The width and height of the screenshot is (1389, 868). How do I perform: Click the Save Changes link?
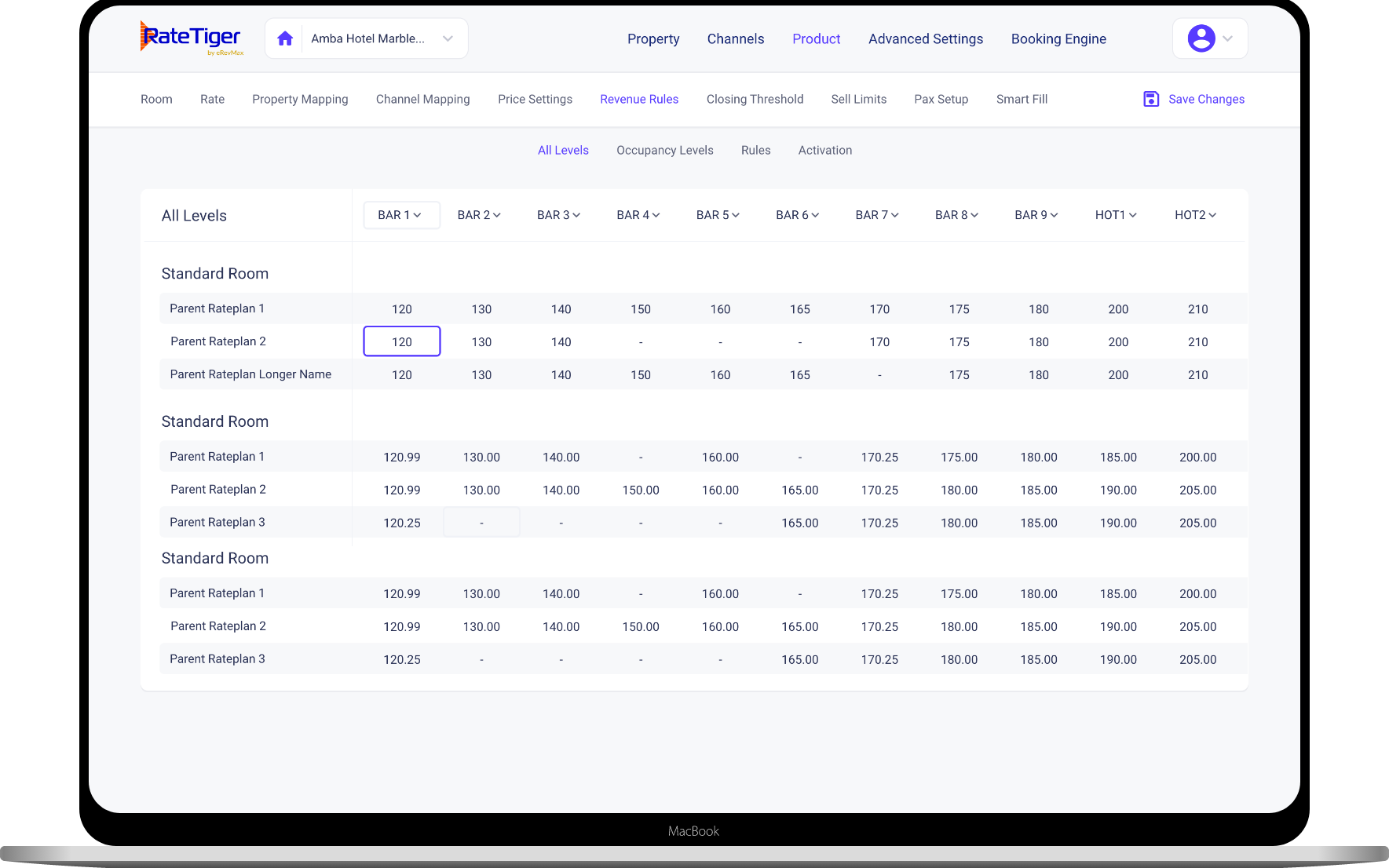(1206, 100)
